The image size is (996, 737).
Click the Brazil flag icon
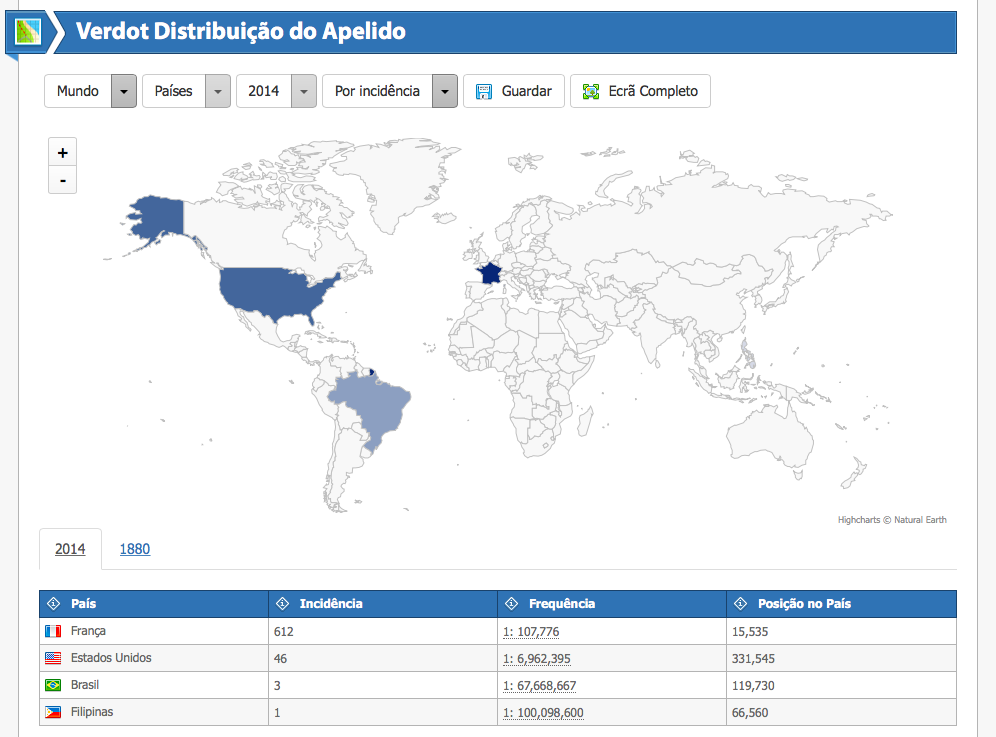(53, 685)
